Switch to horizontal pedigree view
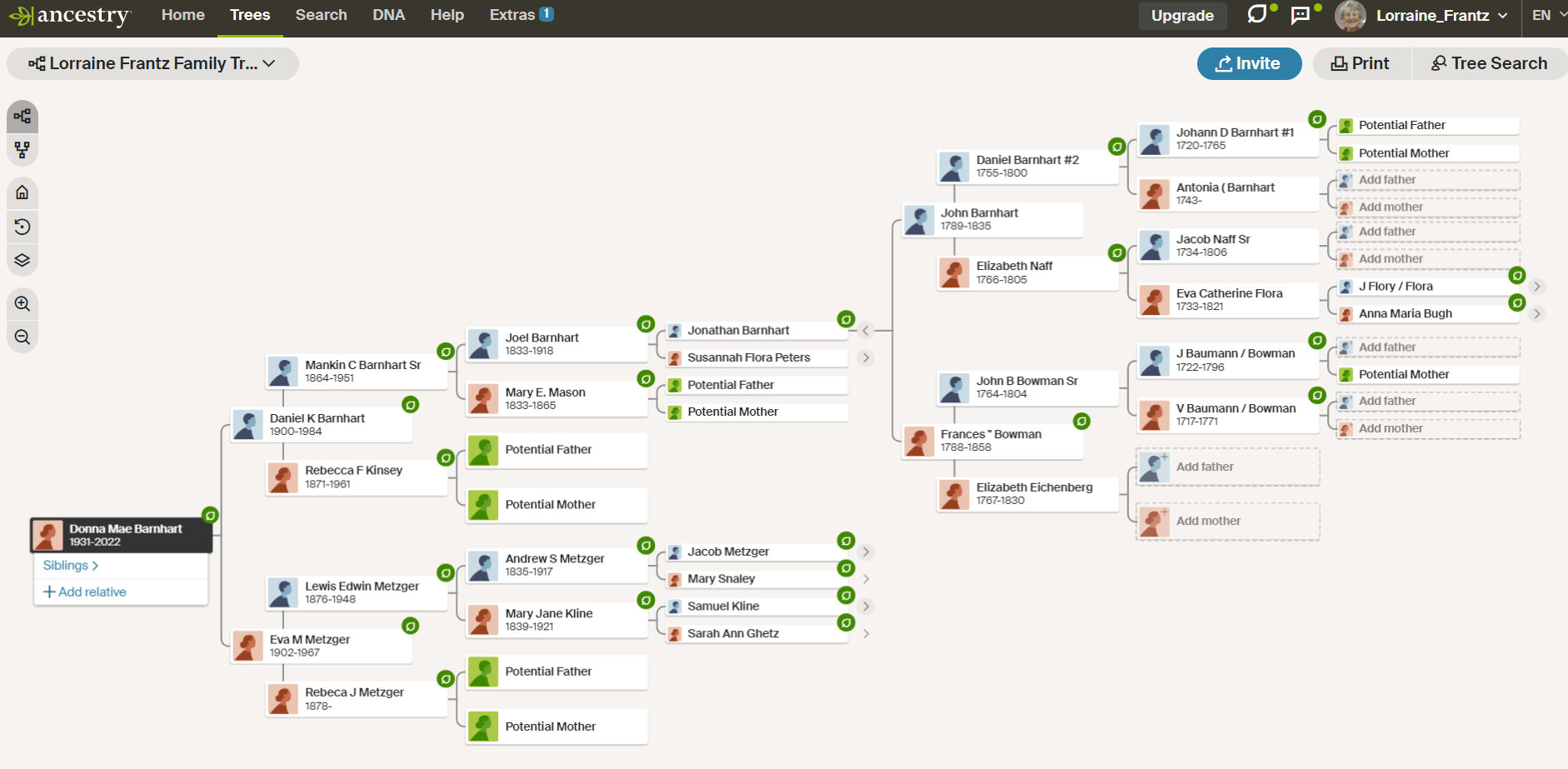The image size is (1568, 769). (22, 117)
